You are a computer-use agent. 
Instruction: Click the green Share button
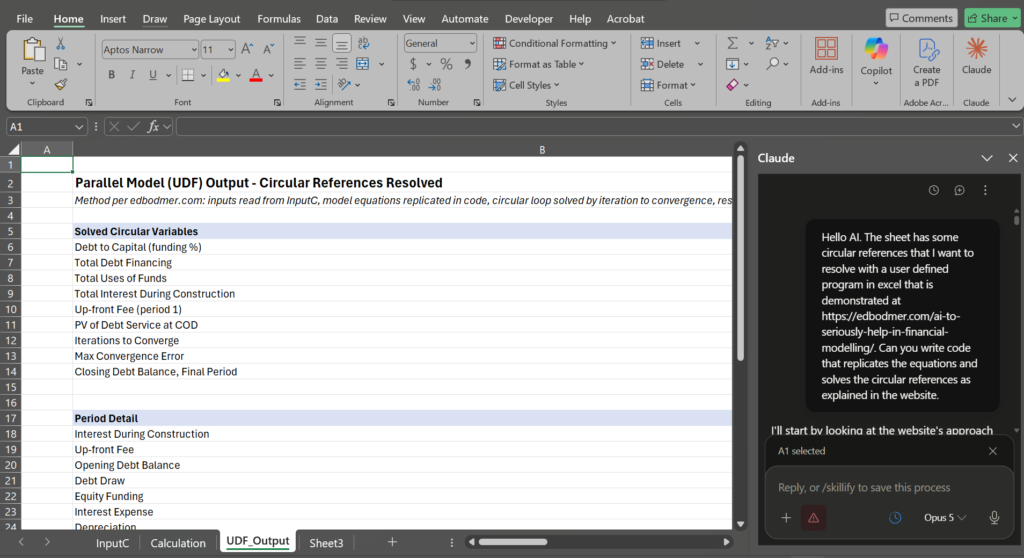992,18
